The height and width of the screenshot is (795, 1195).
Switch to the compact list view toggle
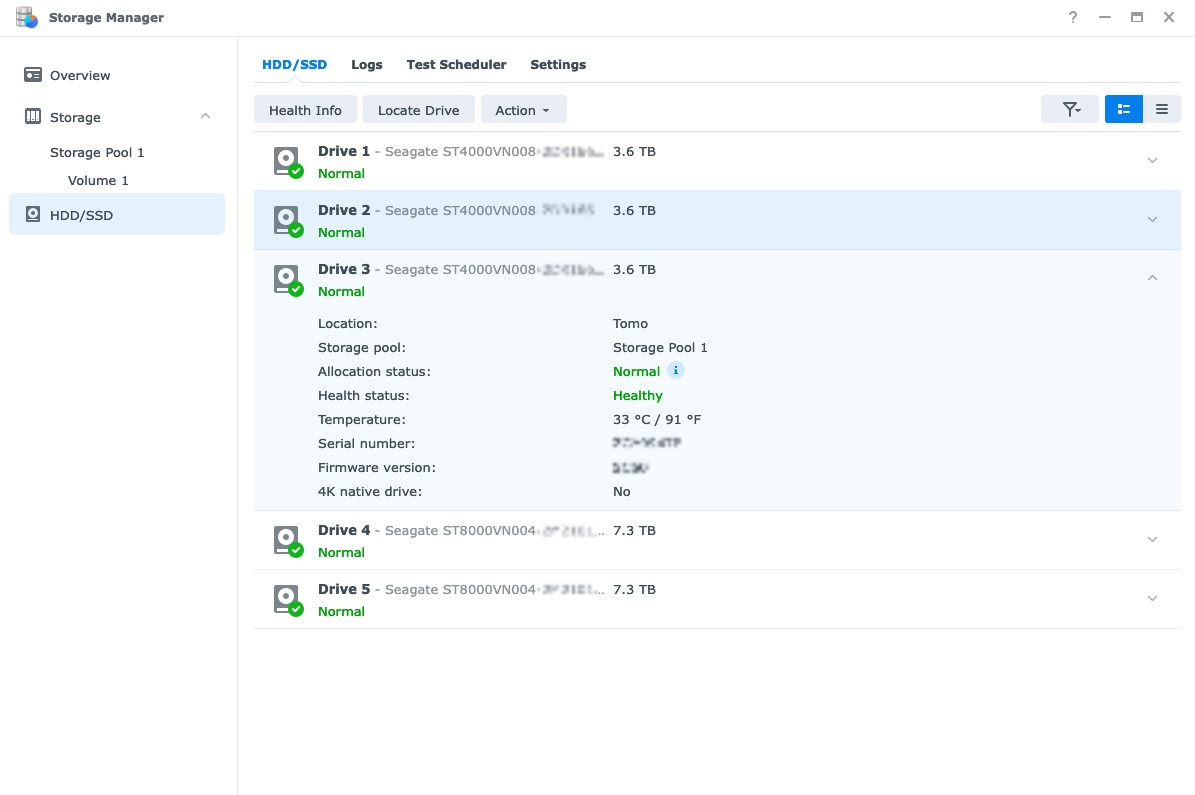pyautogui.click(x=1162, y=109)
